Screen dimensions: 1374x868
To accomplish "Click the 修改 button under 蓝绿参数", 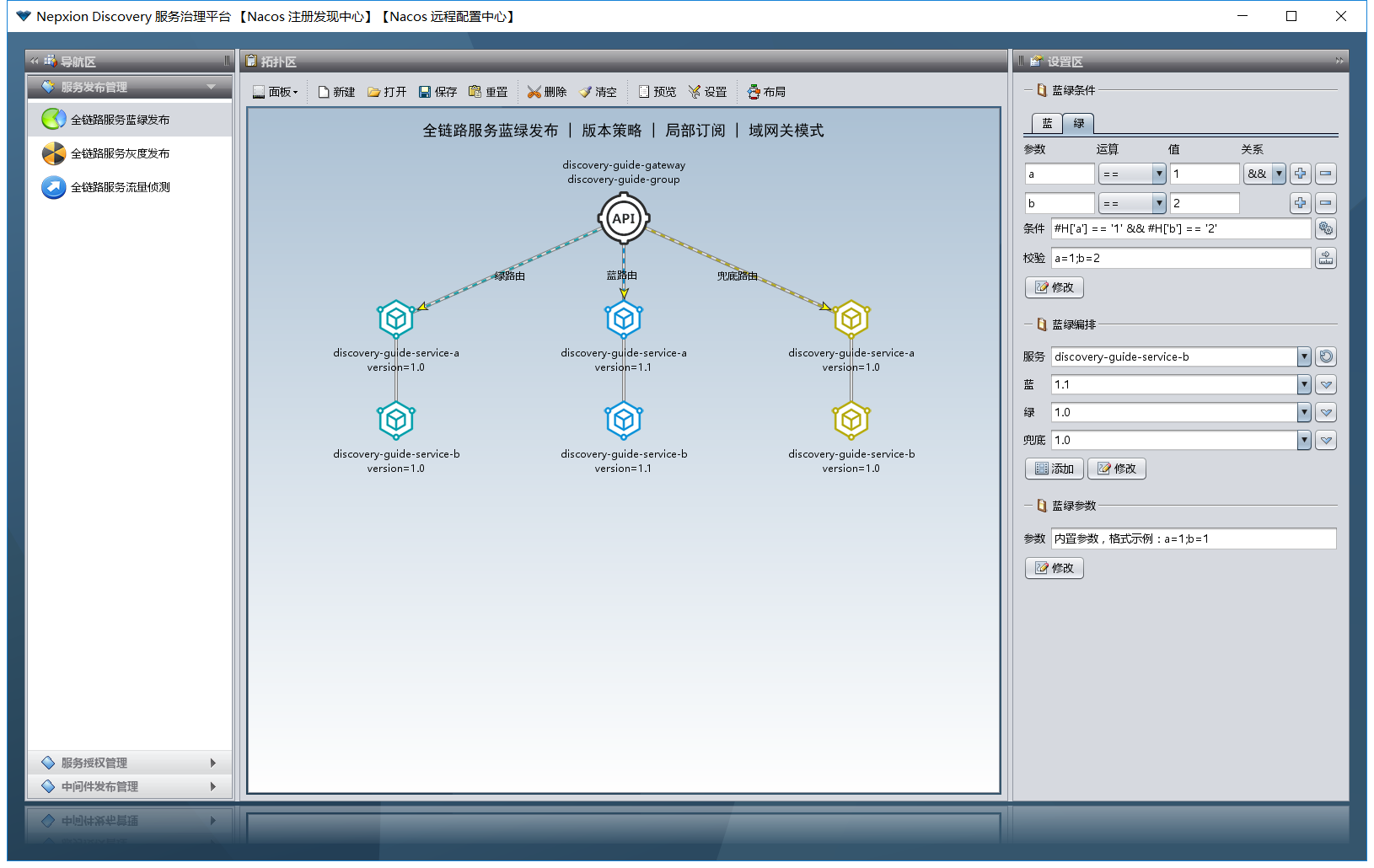I will [x=1054, y=568].
